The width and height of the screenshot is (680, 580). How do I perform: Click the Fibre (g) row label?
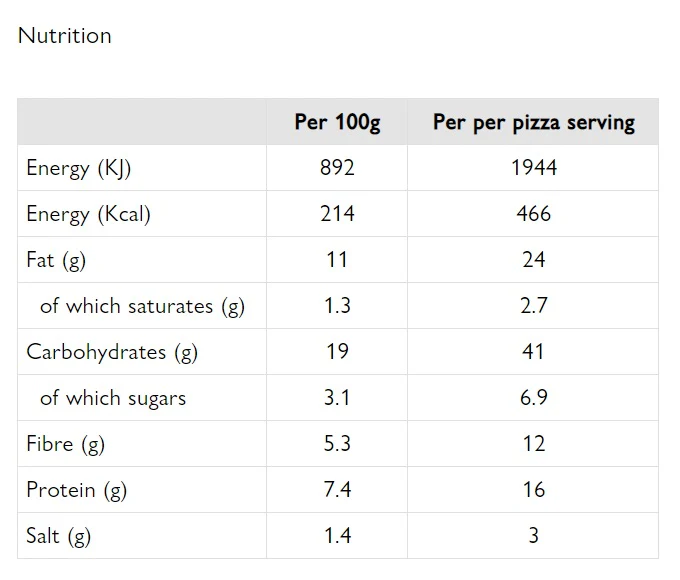(x=65, y=444)
